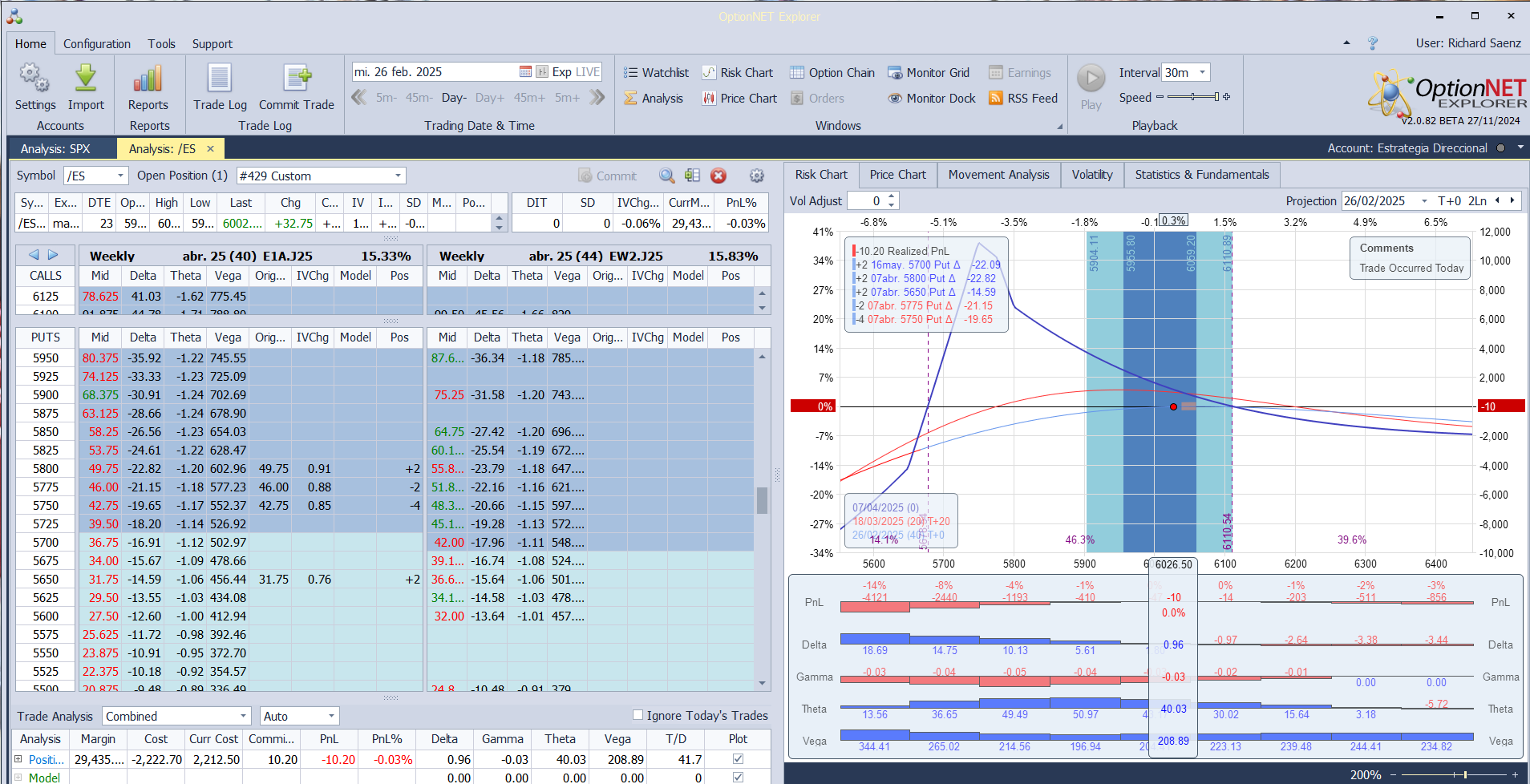Increase Vol Adjust with the up stepper
Viewport: 1530px width, 784px height.
(892, 197)
